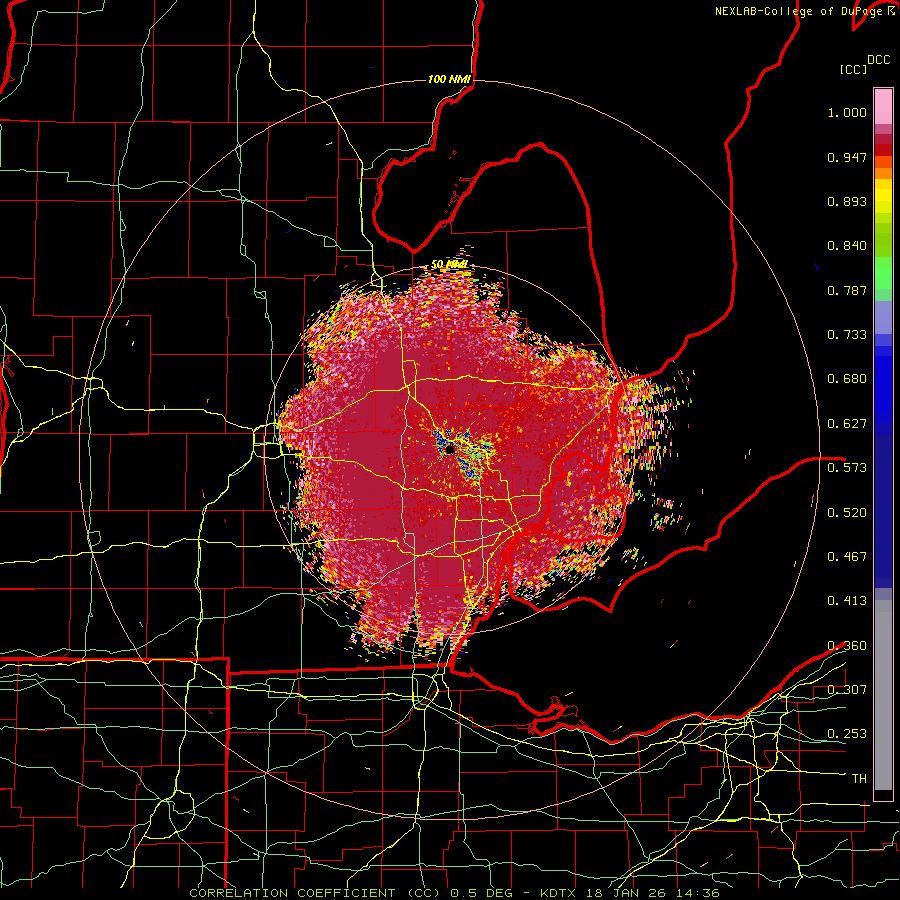Click the KDTX radar site center dot
This screenshot has height=900, width=900.
[x=450, y=448]
